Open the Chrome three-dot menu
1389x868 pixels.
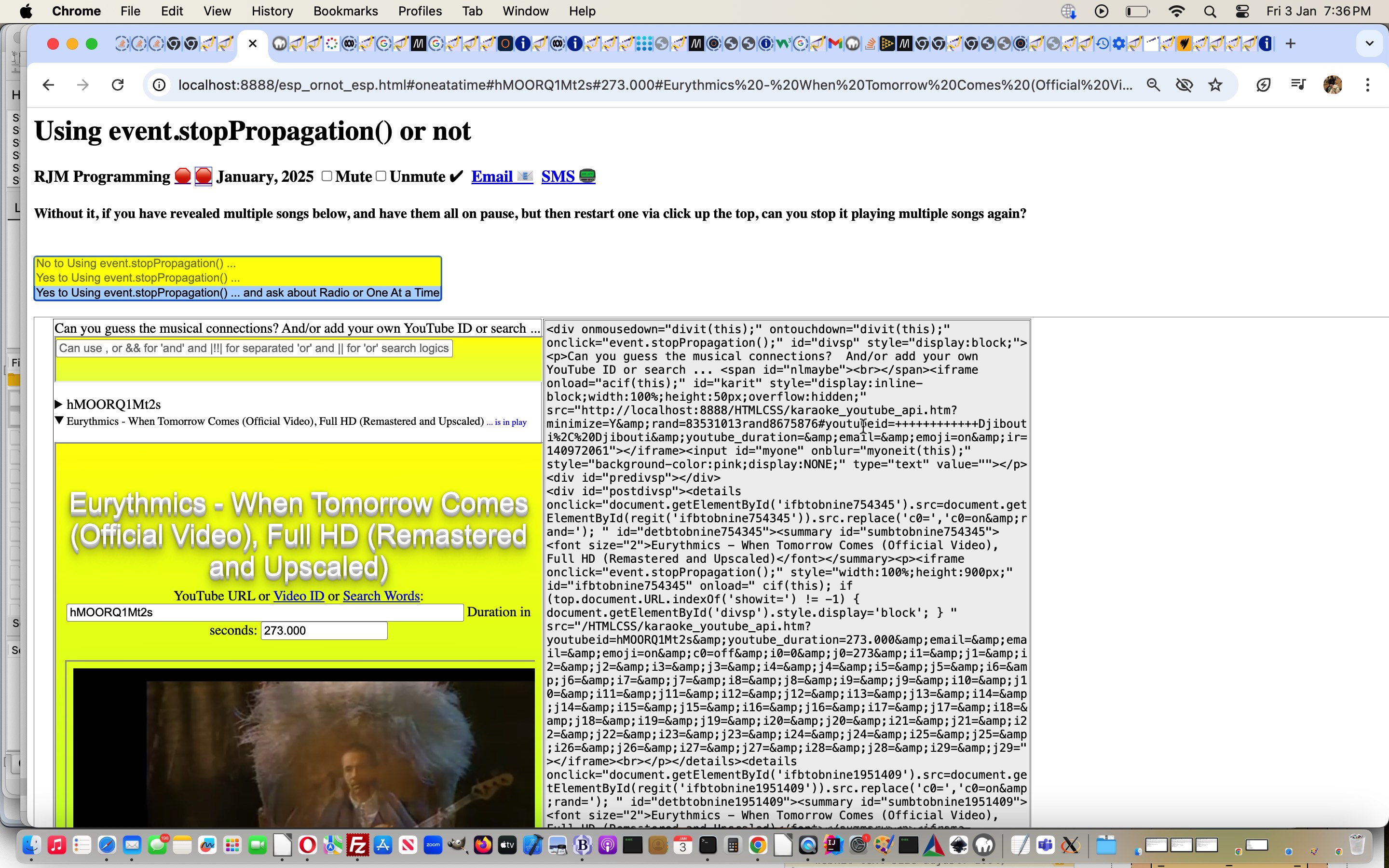(1368, 85)
